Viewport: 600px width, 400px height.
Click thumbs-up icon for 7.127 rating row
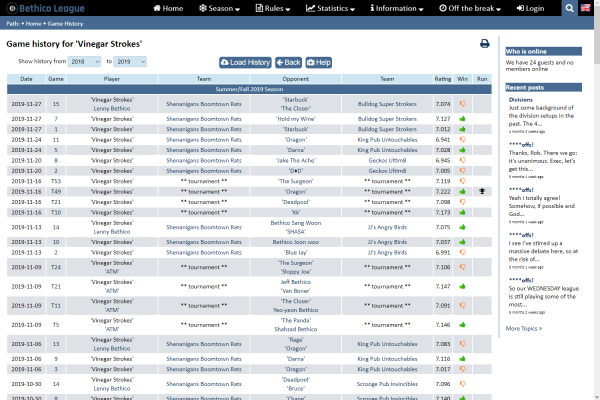click(462, 117)
